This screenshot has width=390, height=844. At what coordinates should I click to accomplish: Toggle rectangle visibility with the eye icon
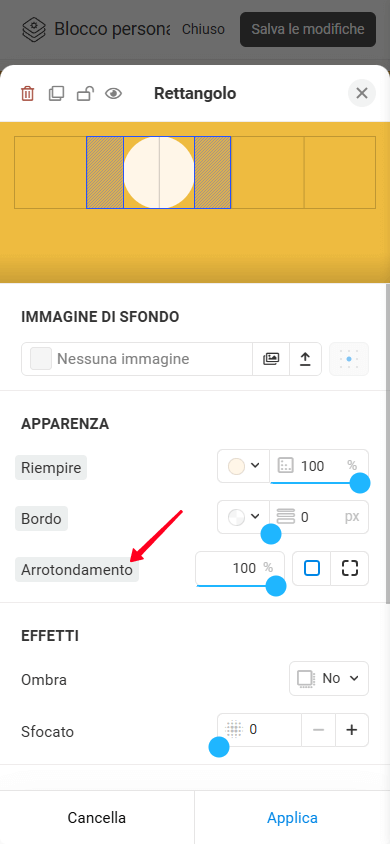(114, 94)
